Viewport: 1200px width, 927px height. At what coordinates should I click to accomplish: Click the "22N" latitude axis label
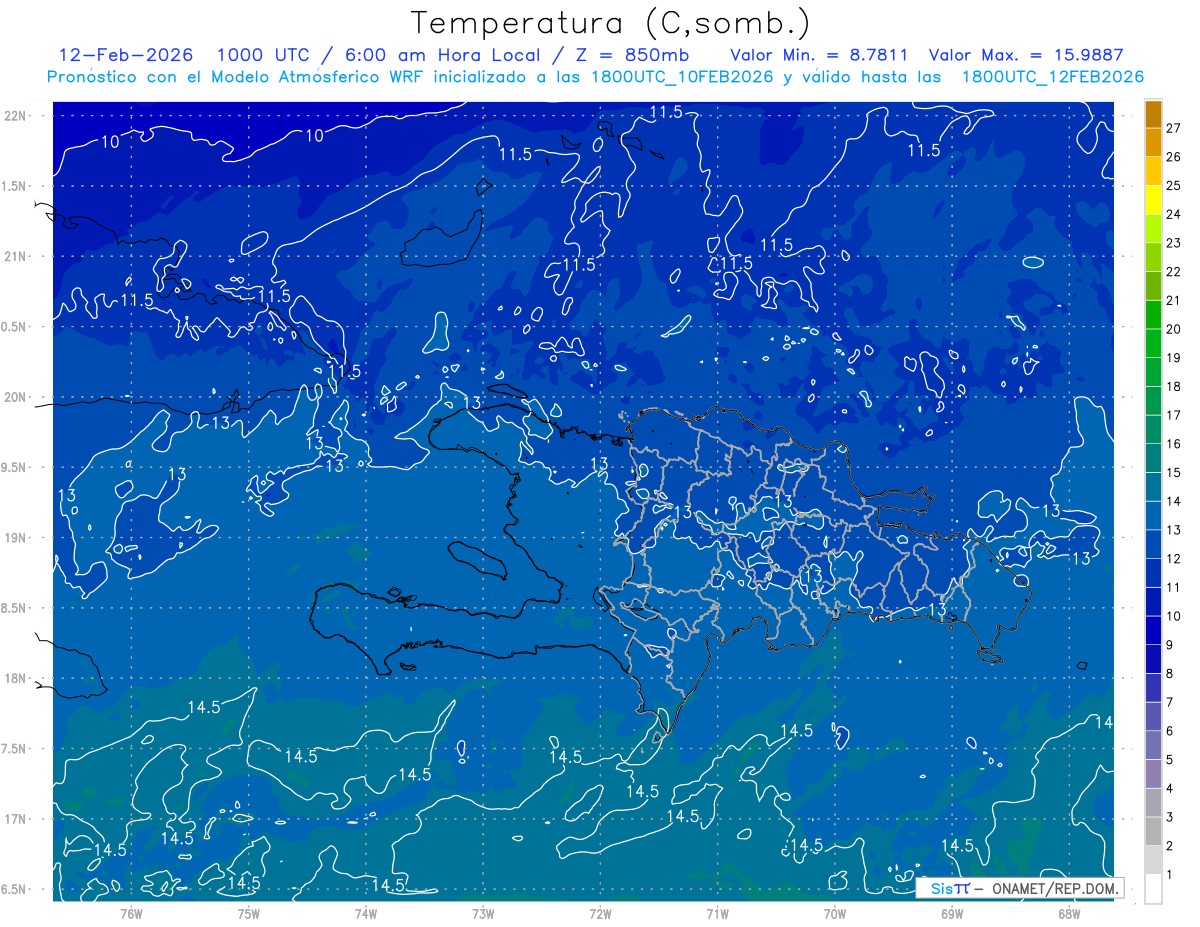click(x=15, y=115)
